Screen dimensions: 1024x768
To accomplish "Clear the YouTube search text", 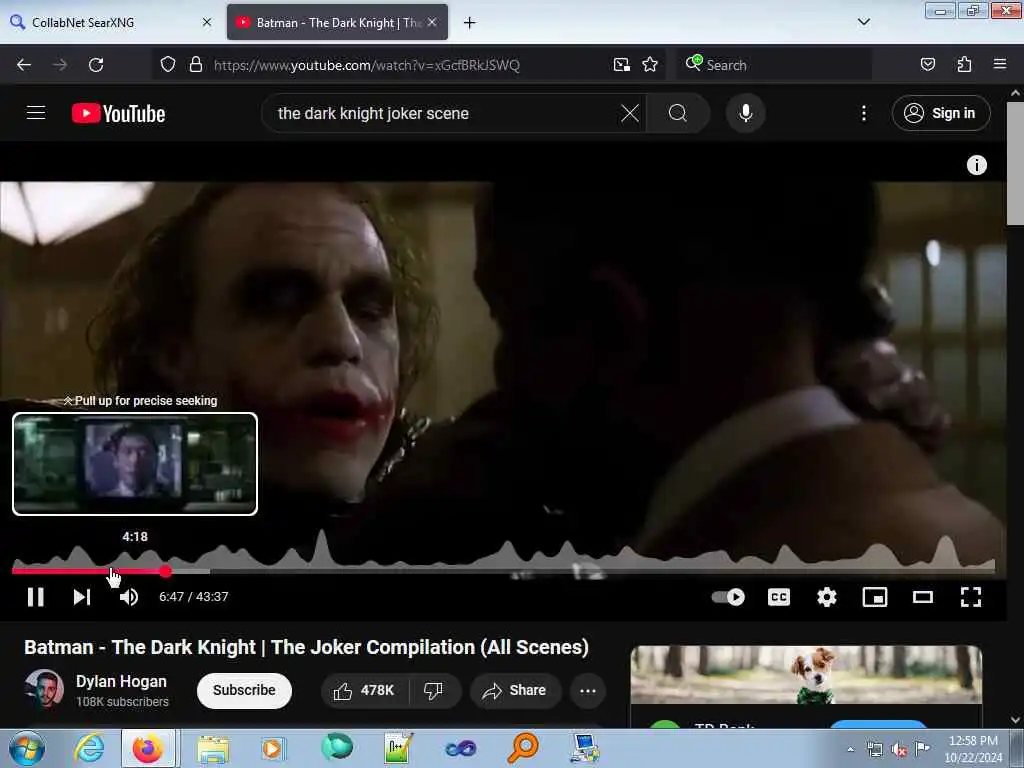I will 630,113.
